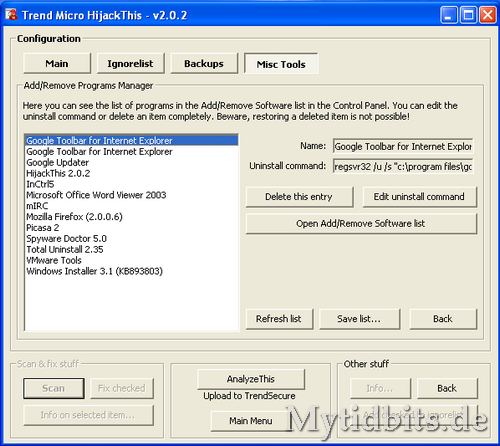
Task: Click the Uninstall command field
Action: (x=403, y=166)
